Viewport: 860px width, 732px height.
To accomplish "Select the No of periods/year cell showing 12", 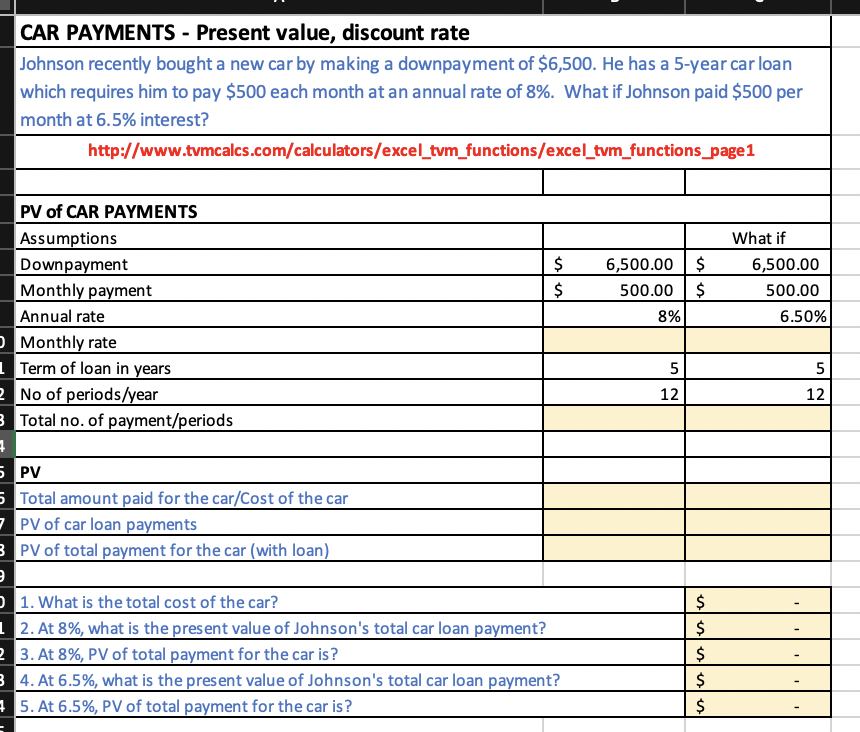I will coord(613,393).
